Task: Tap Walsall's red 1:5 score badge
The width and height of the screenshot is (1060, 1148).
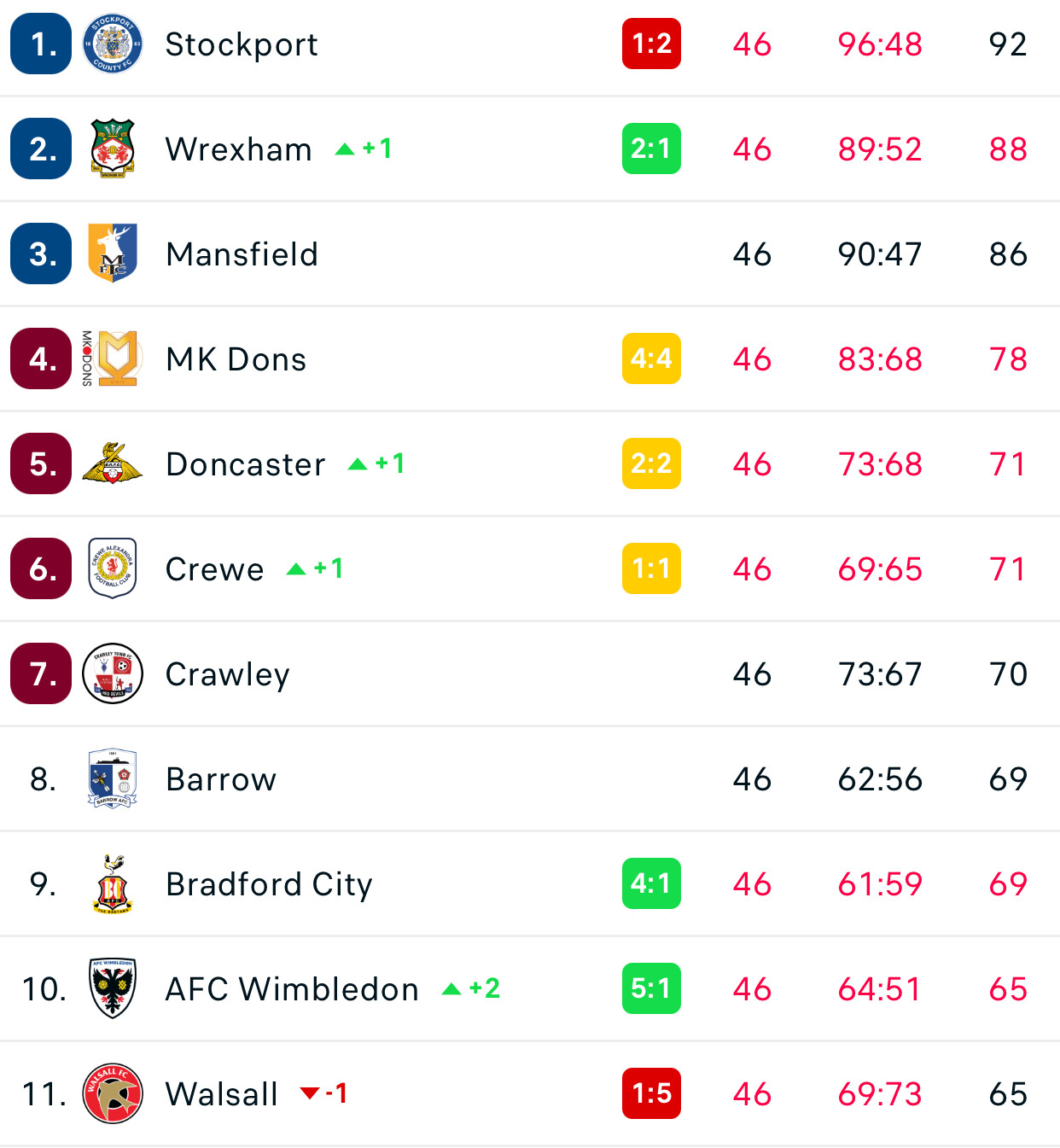Action: coord(651,1093)
